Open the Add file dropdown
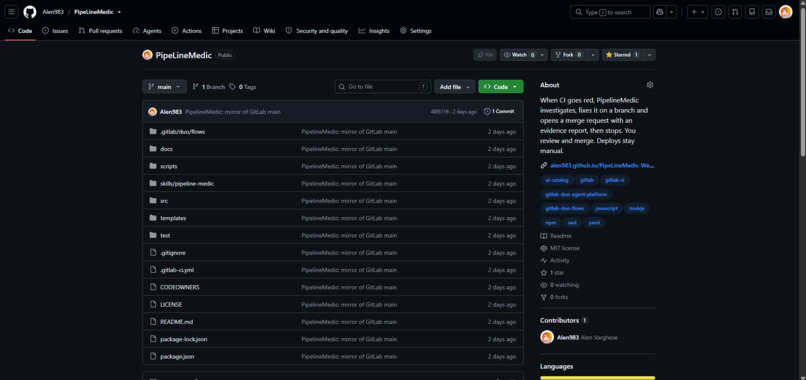The image size is (806, 380). click(x=454, y=87)
